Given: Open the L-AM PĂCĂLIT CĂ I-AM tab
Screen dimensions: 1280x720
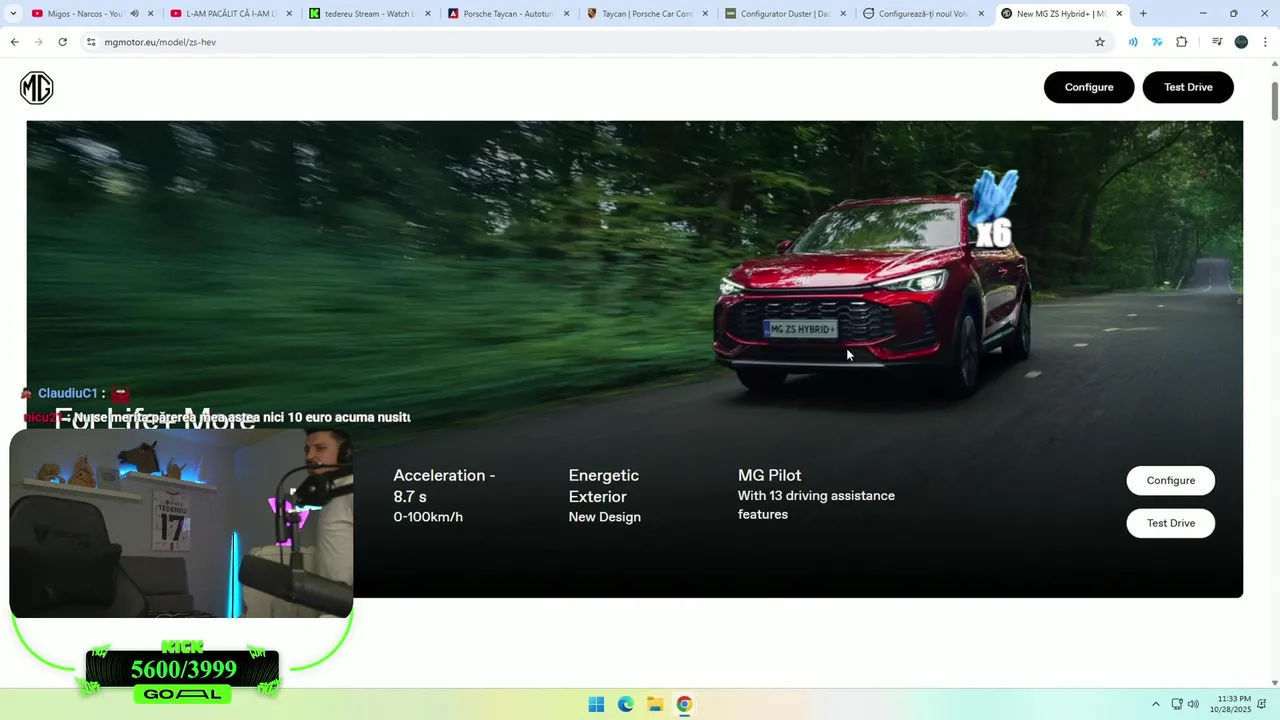Looking at the screenshot, I should 229,14.
